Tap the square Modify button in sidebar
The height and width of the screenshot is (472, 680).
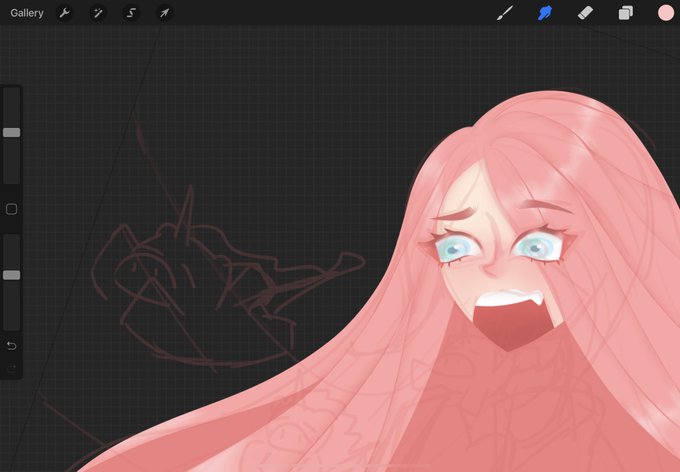pyautogui.click(x=12, y=210)
